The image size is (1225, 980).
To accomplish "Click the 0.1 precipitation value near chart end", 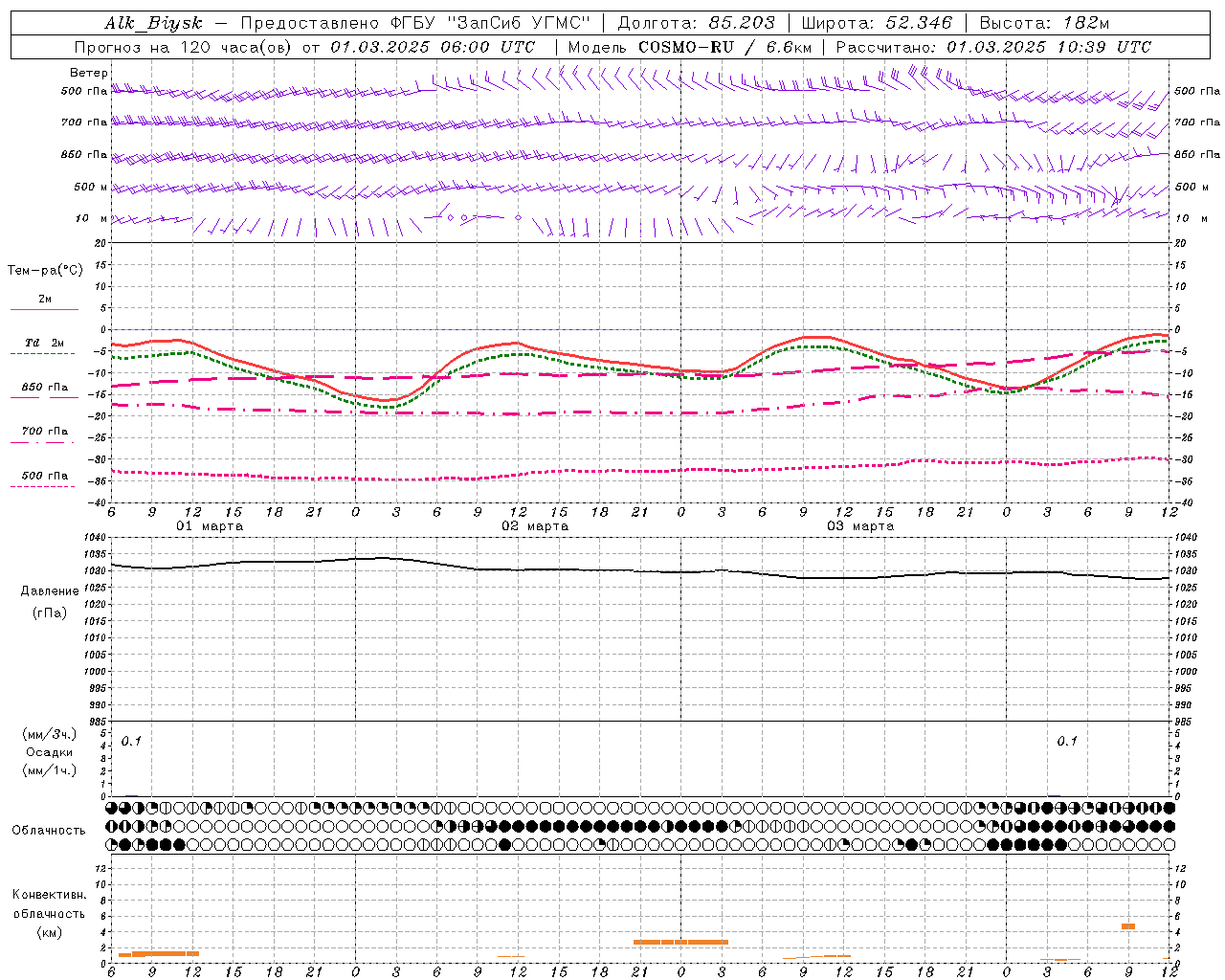I will 1067,741.
